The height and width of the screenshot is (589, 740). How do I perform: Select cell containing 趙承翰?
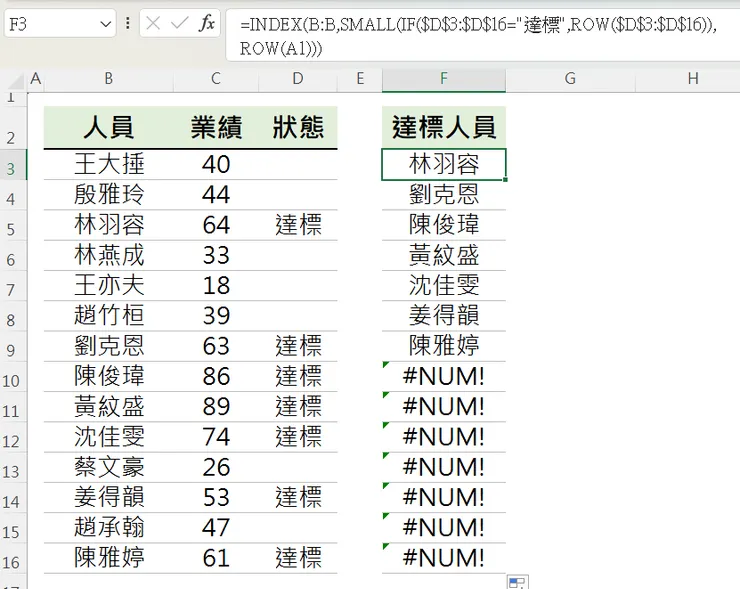(109, 527)
